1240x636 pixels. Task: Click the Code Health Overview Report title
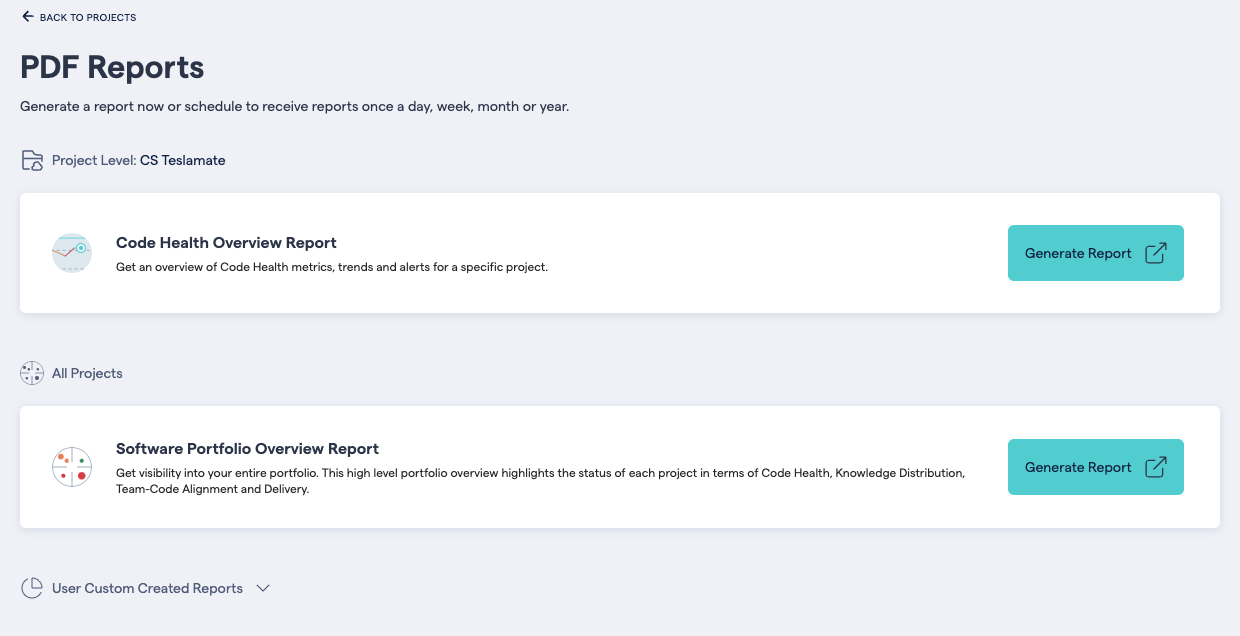[226, 242]
